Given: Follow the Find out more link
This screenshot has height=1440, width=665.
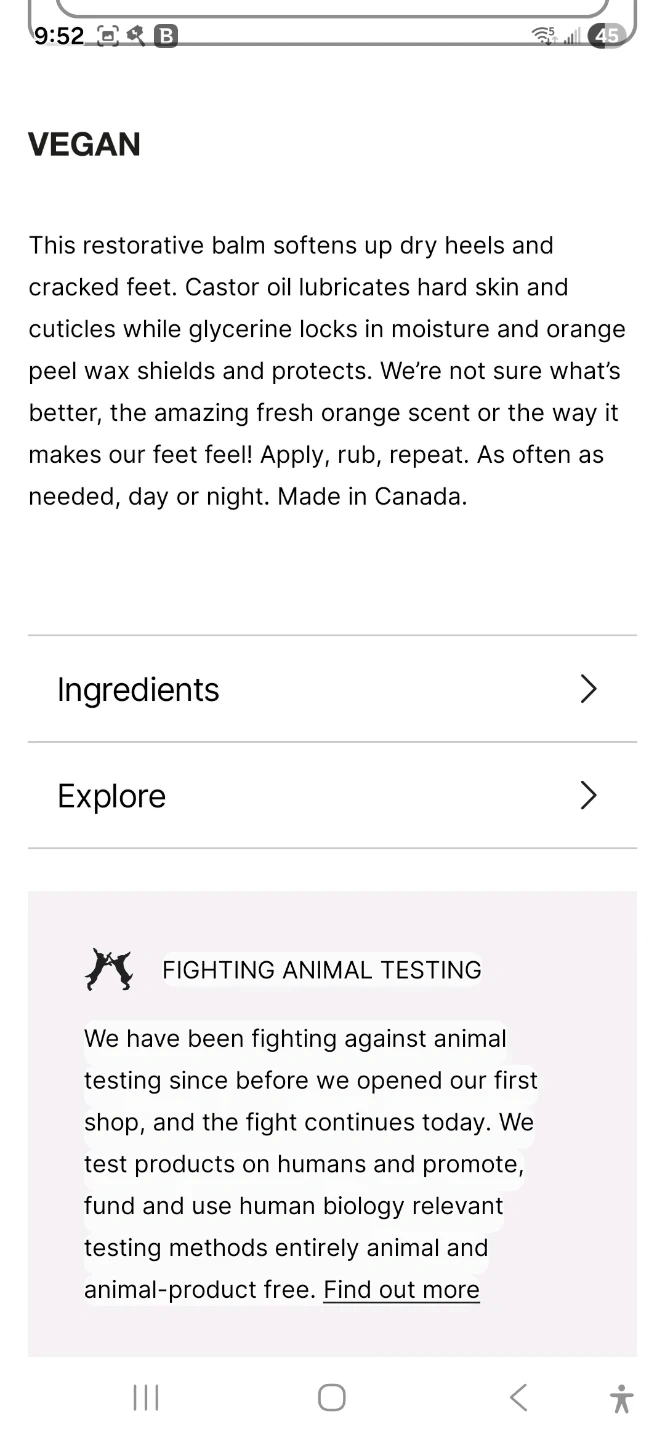Looking at the screenshot, I should 401,1290.
